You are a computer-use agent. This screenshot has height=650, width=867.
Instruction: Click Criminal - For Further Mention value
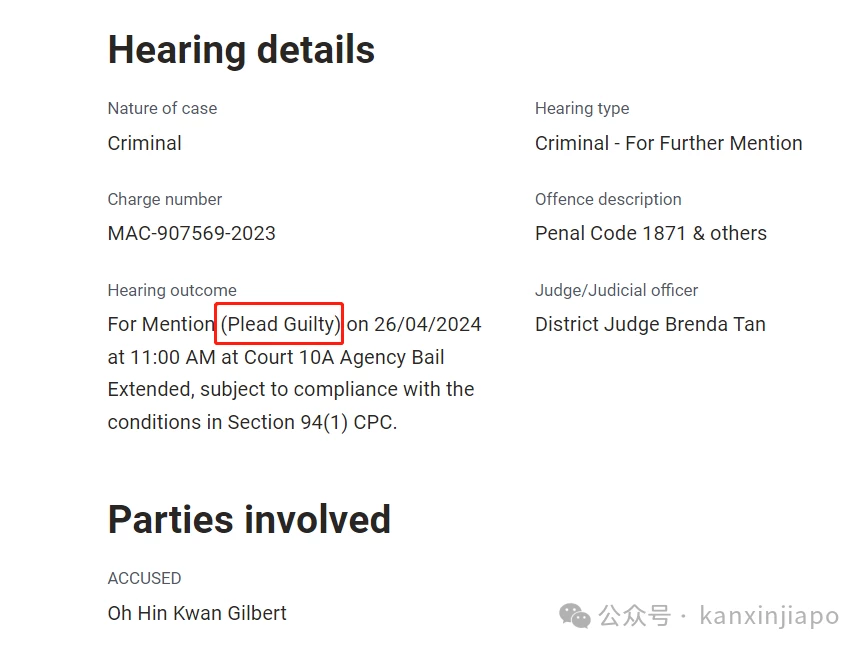click(668, 143)
